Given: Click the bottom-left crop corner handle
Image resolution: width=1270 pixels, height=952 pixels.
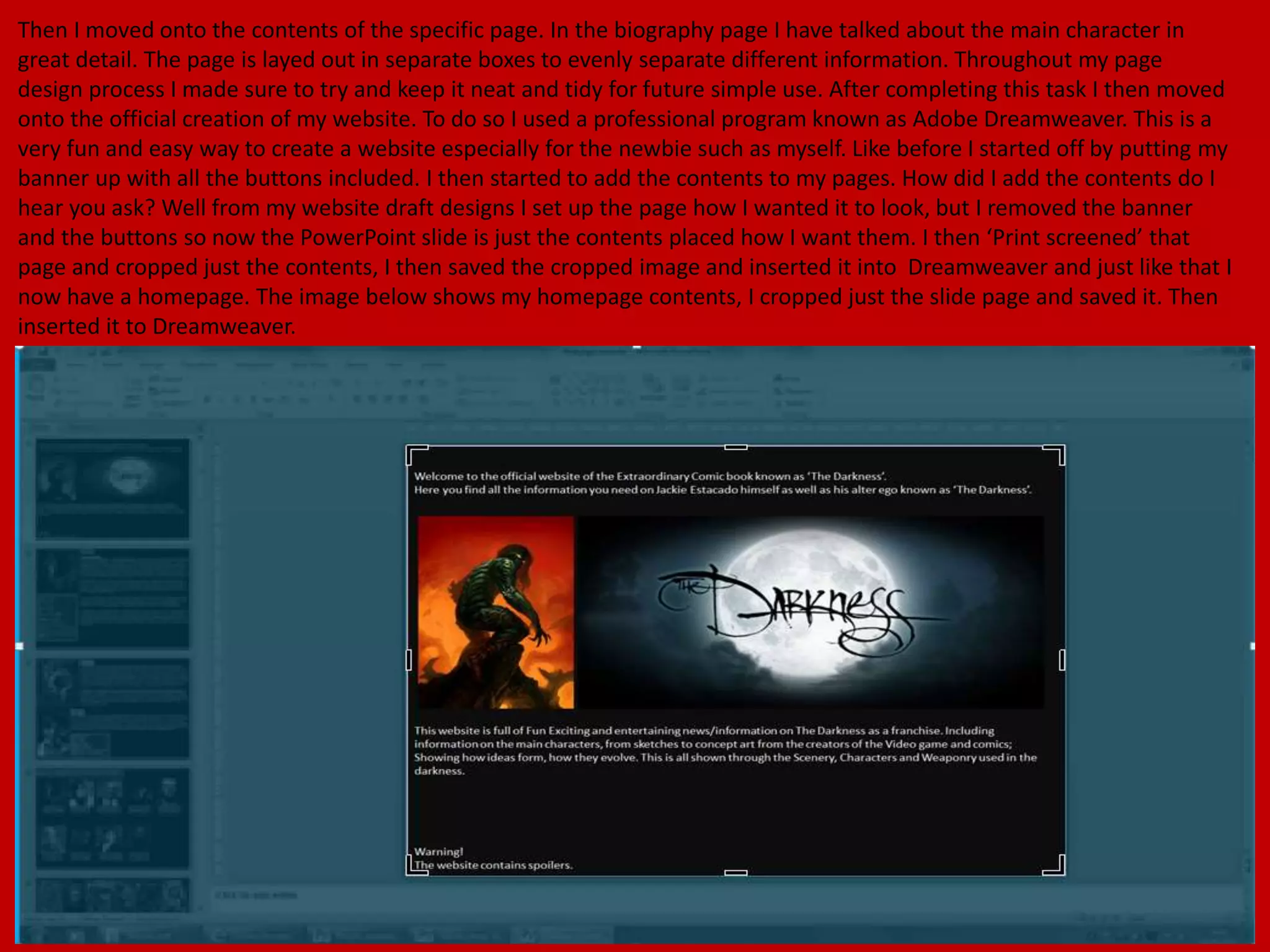Looking at the screenshot, I should pos(416,866).
